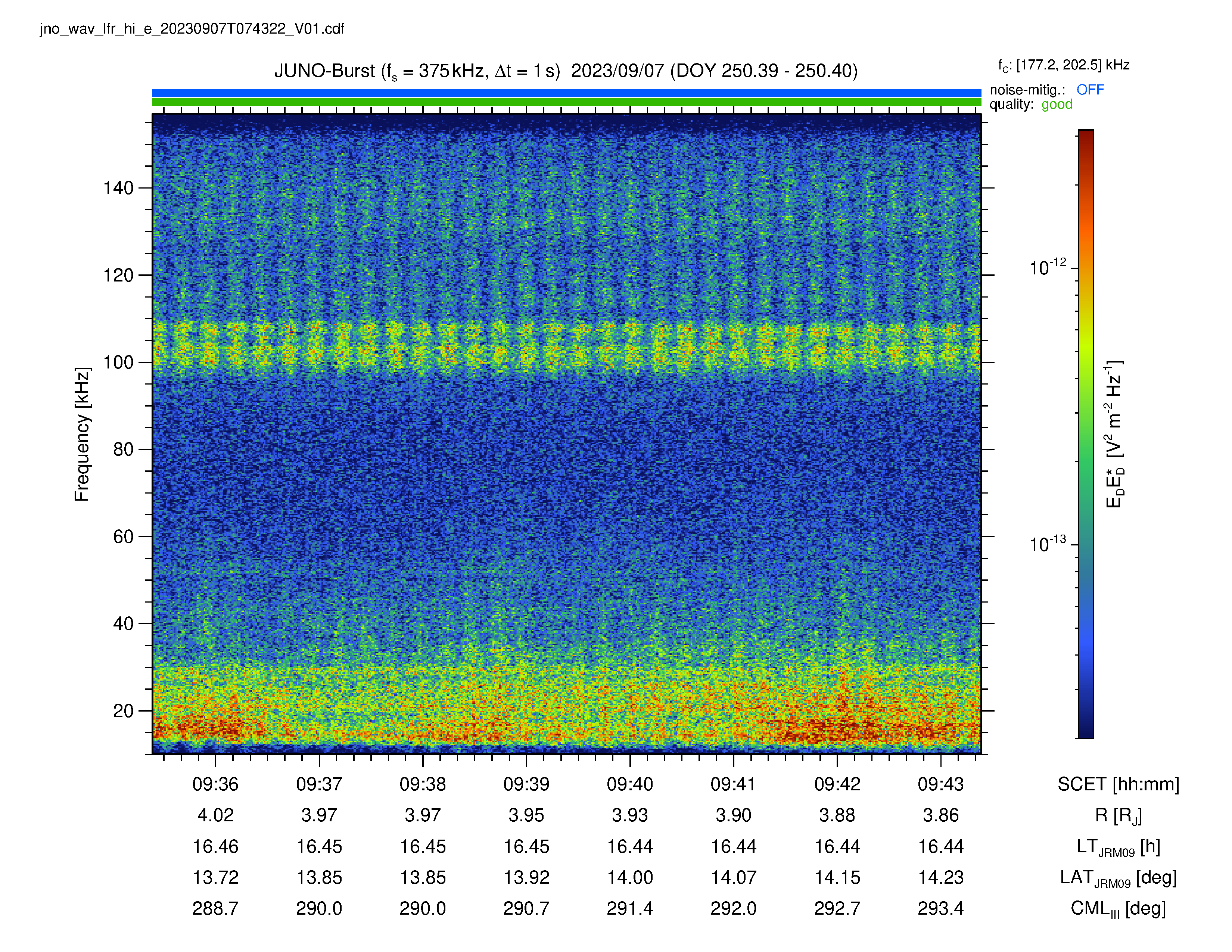Click the 100 kHz axis label
The image size is (1232, 952).
coord(118,362)
